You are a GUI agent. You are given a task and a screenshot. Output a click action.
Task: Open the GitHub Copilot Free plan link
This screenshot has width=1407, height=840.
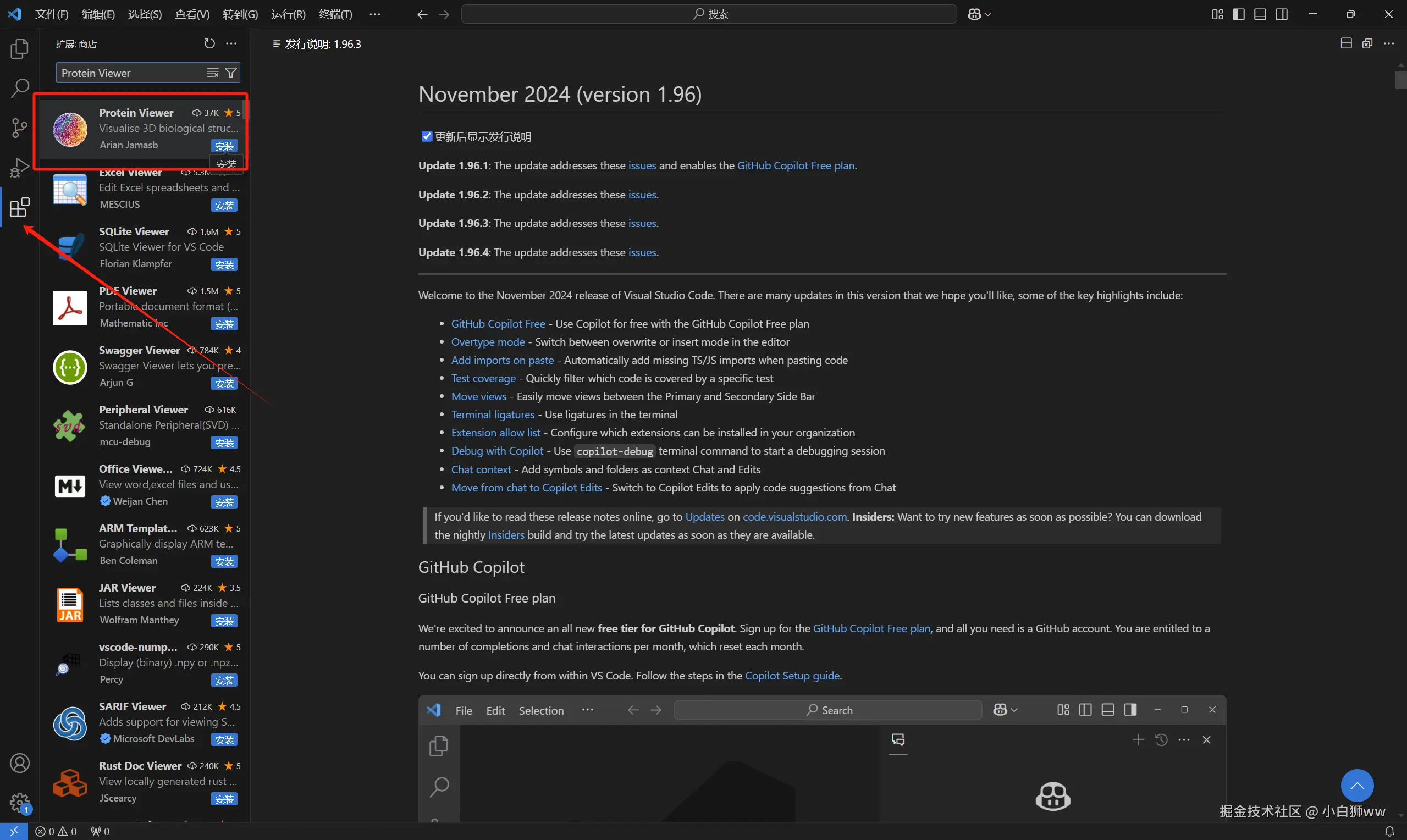pos(795,165)
